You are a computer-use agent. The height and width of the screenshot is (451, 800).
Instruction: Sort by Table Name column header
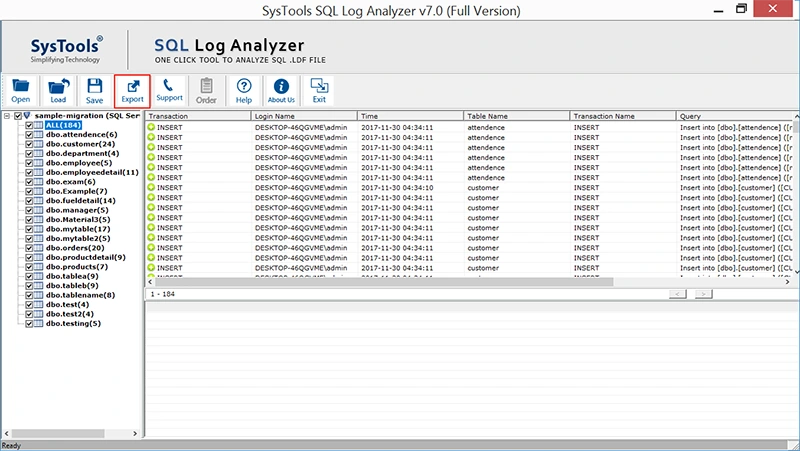[516, 116]
